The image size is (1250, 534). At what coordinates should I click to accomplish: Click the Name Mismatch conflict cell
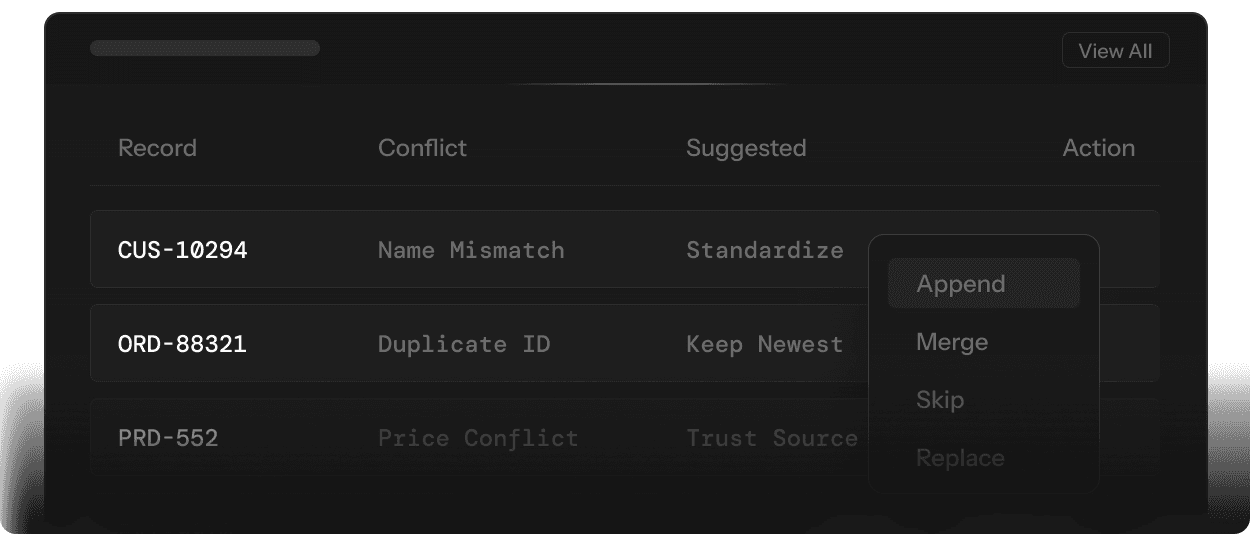coord(471,250)
